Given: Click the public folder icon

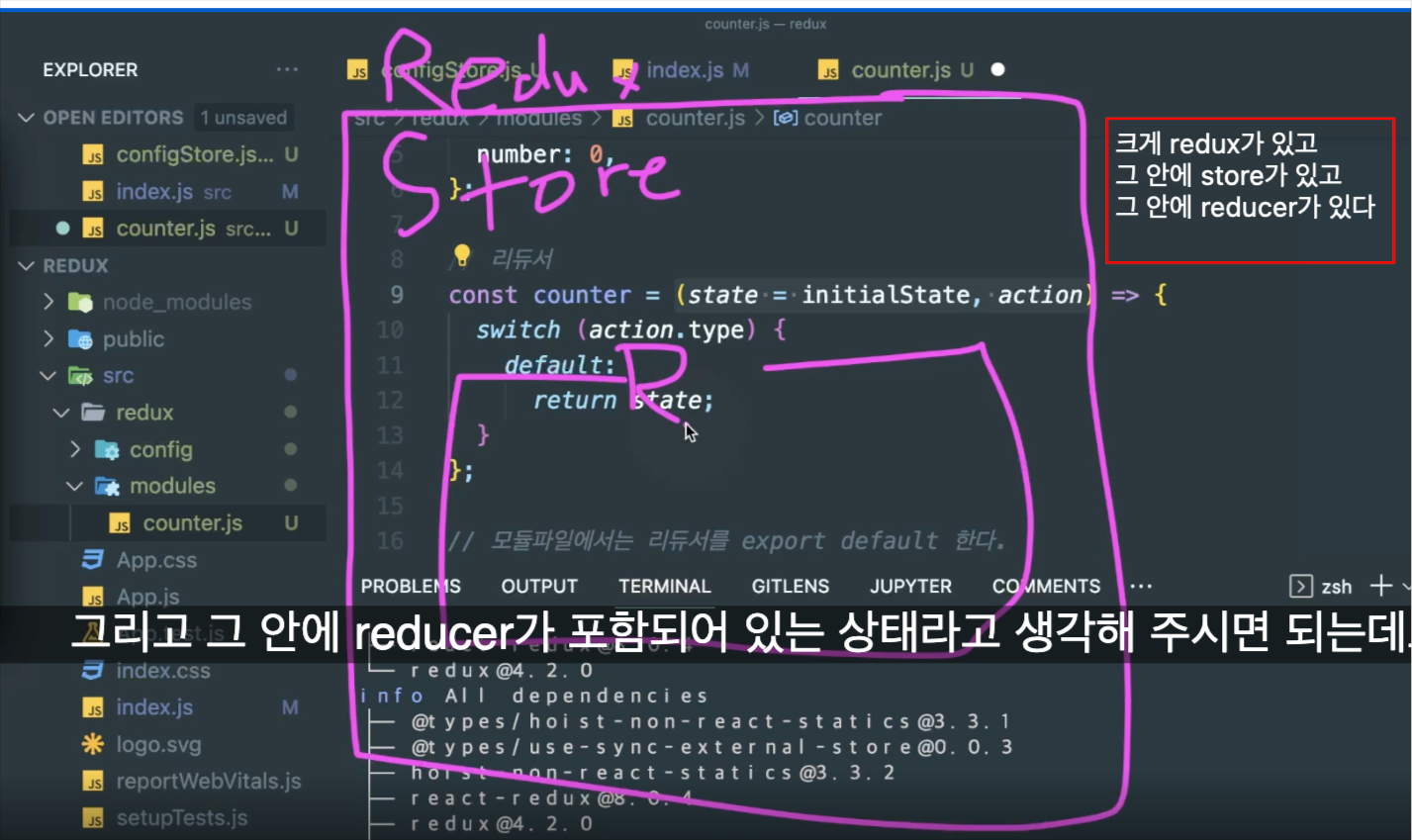Looking at the screenshot, I should coord(80,339).
